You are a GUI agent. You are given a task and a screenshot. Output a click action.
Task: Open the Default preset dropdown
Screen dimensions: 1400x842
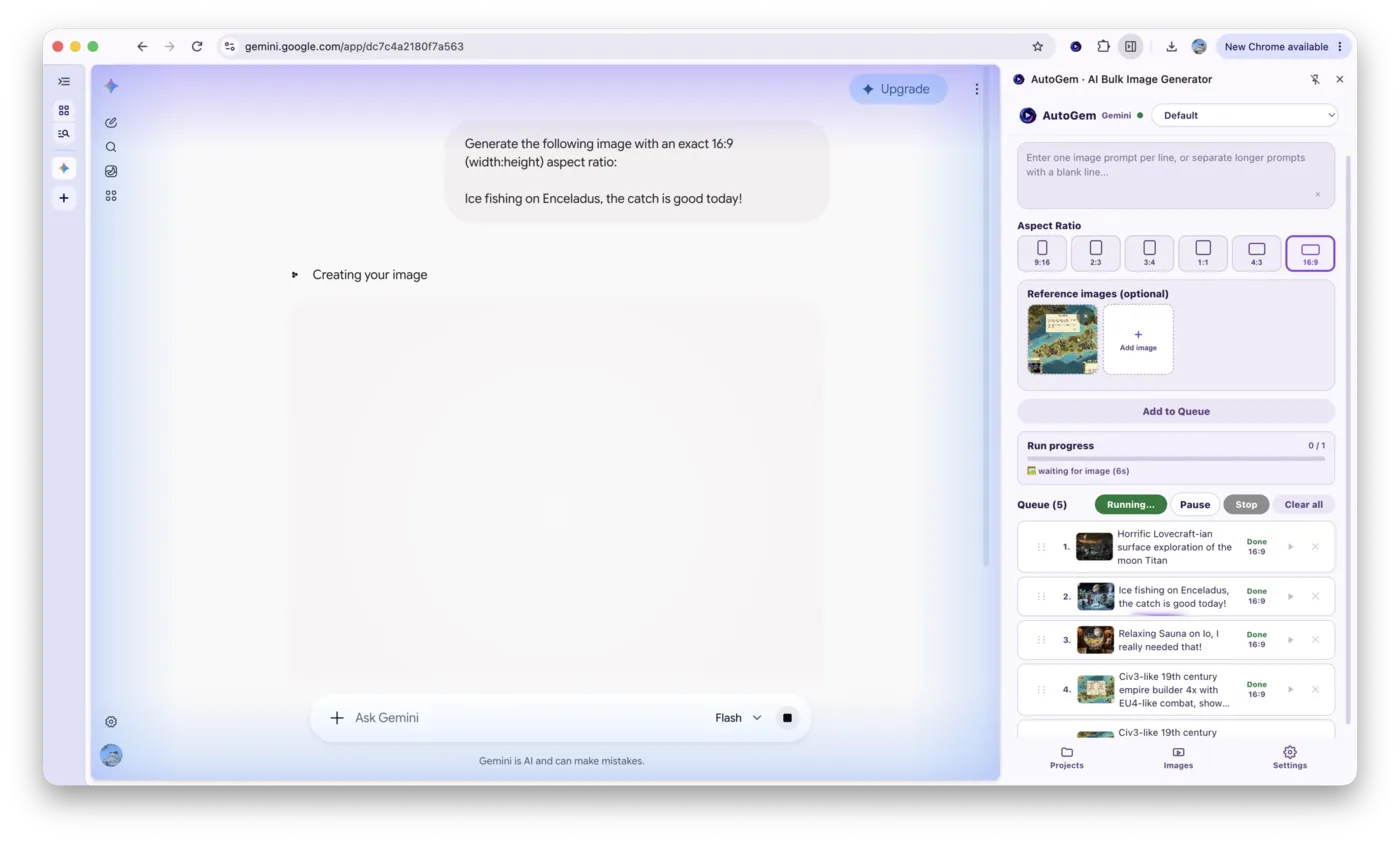tap(1244, 115)
